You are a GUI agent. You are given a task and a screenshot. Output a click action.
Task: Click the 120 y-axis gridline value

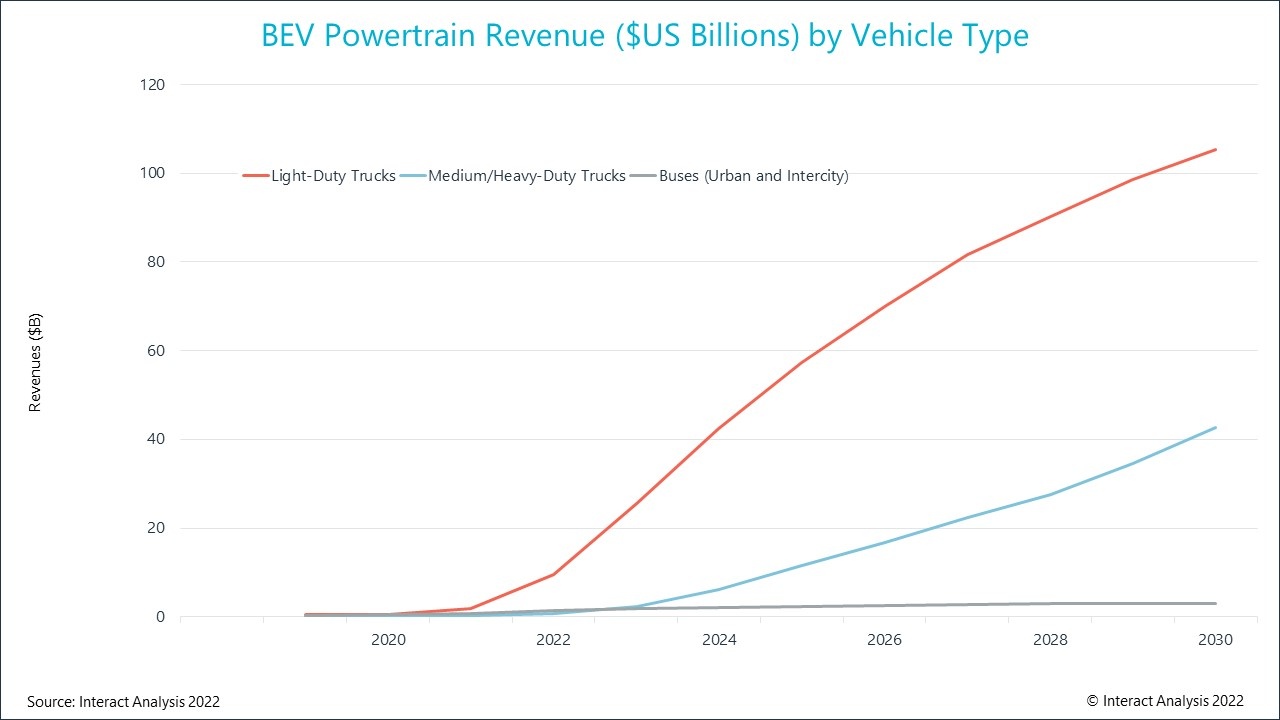152,85
